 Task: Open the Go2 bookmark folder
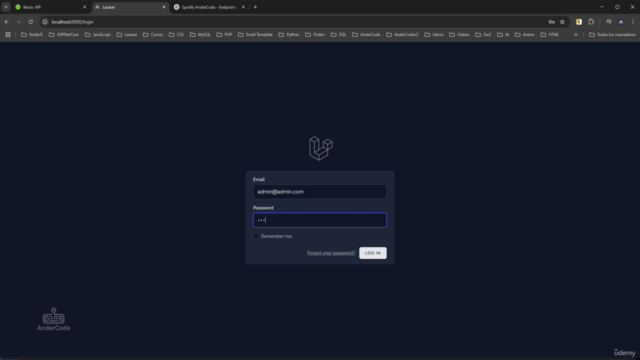(x=483, y=35)
